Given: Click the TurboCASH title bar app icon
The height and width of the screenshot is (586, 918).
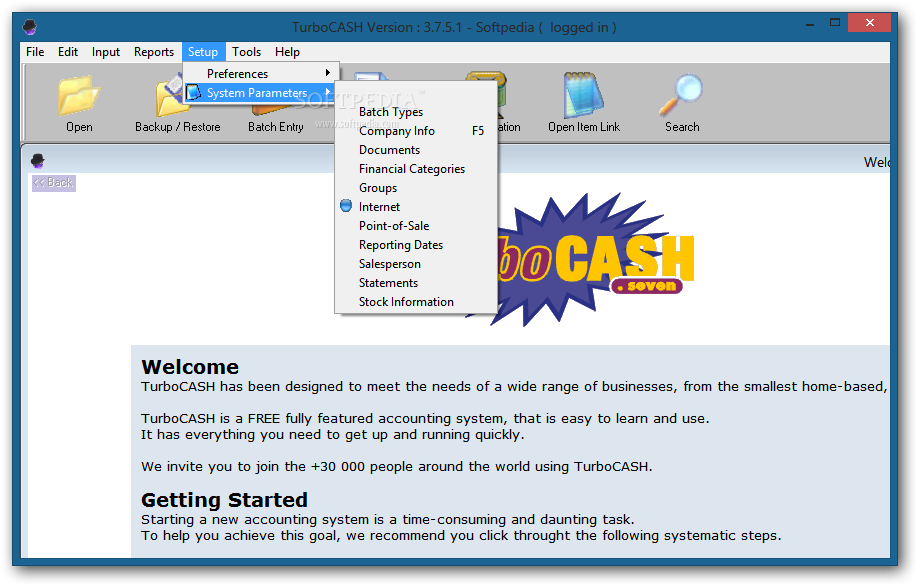Looking at the screenshot, I should pyautogui.click(x=30, y=27).
